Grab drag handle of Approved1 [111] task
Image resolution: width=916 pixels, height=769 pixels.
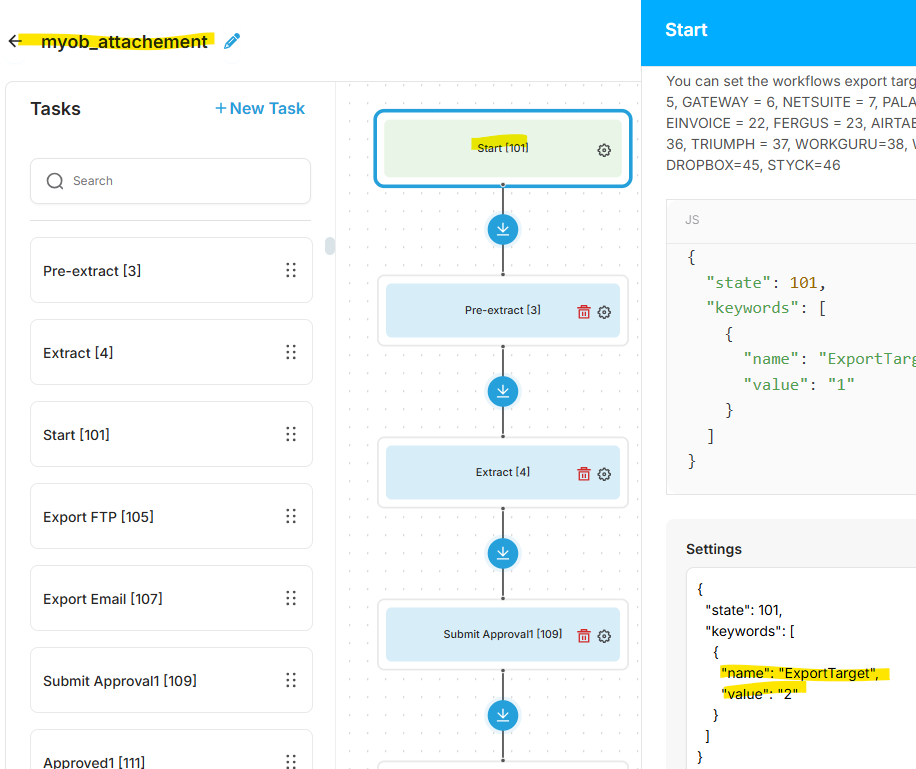pos(291,761)
